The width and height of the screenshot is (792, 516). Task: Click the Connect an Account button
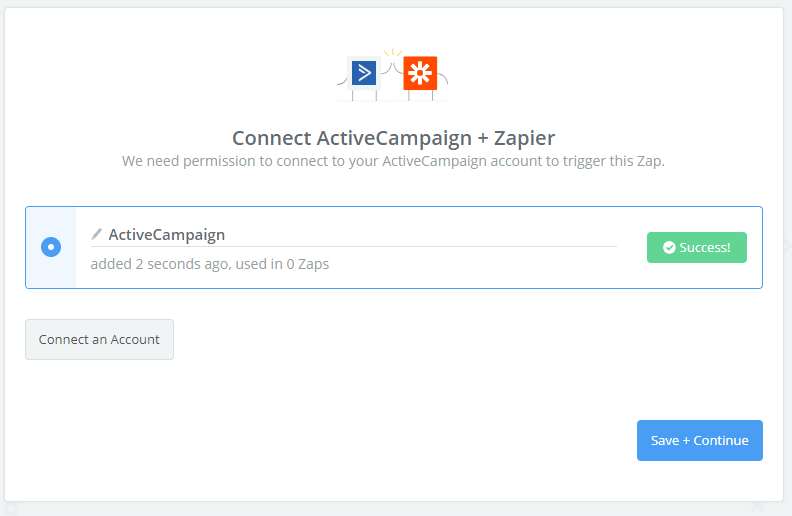100,339
